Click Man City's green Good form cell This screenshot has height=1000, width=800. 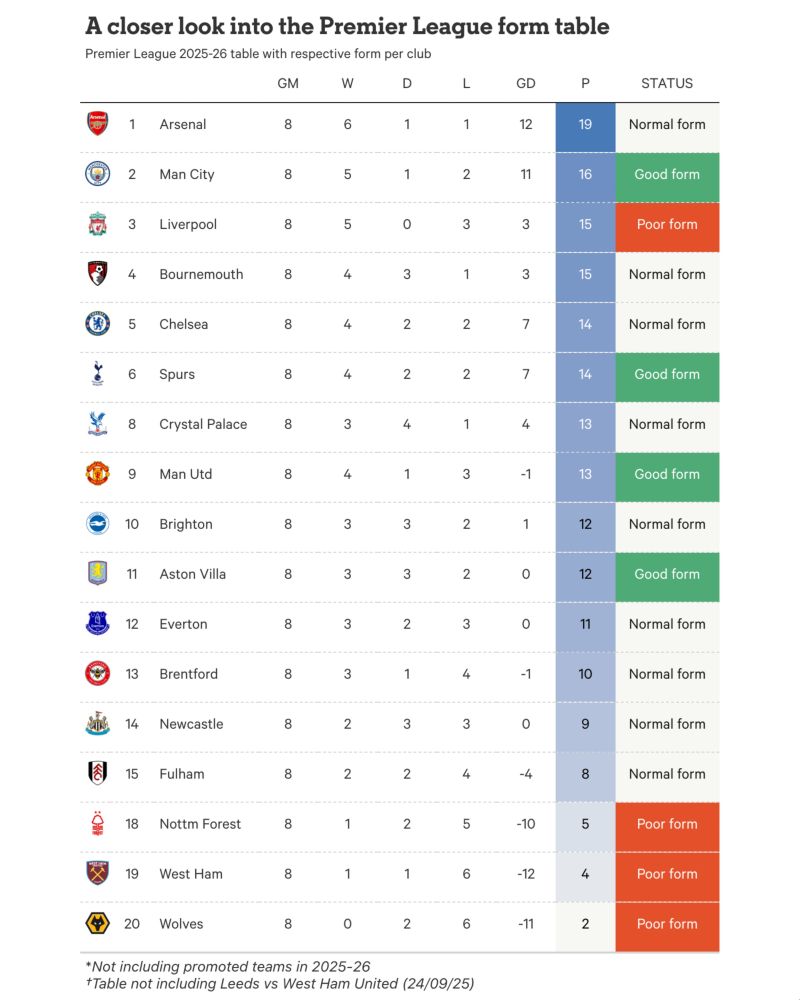pos(667,174)
